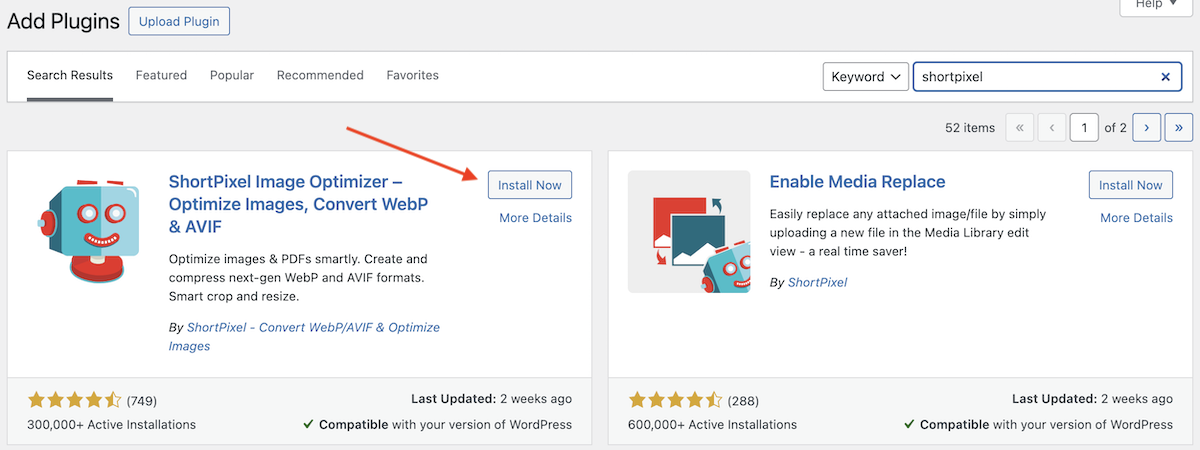
Task: Jump to the last results page arrow
Action: point(1179,128)
